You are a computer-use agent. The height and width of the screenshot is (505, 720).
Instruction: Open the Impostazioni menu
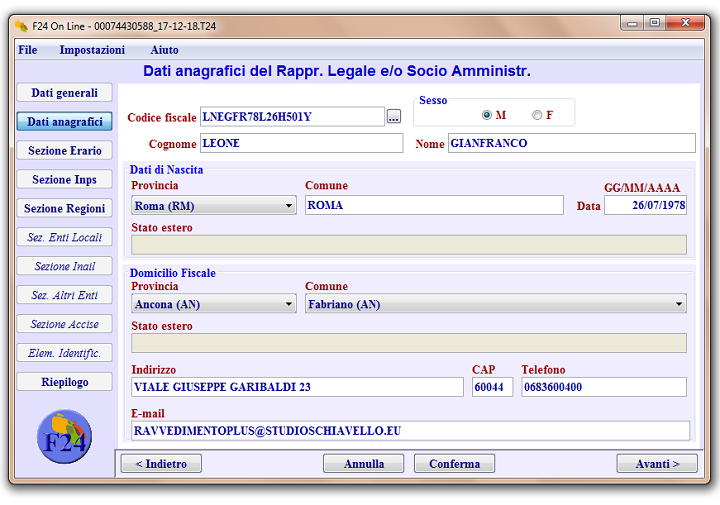point(92,50)
